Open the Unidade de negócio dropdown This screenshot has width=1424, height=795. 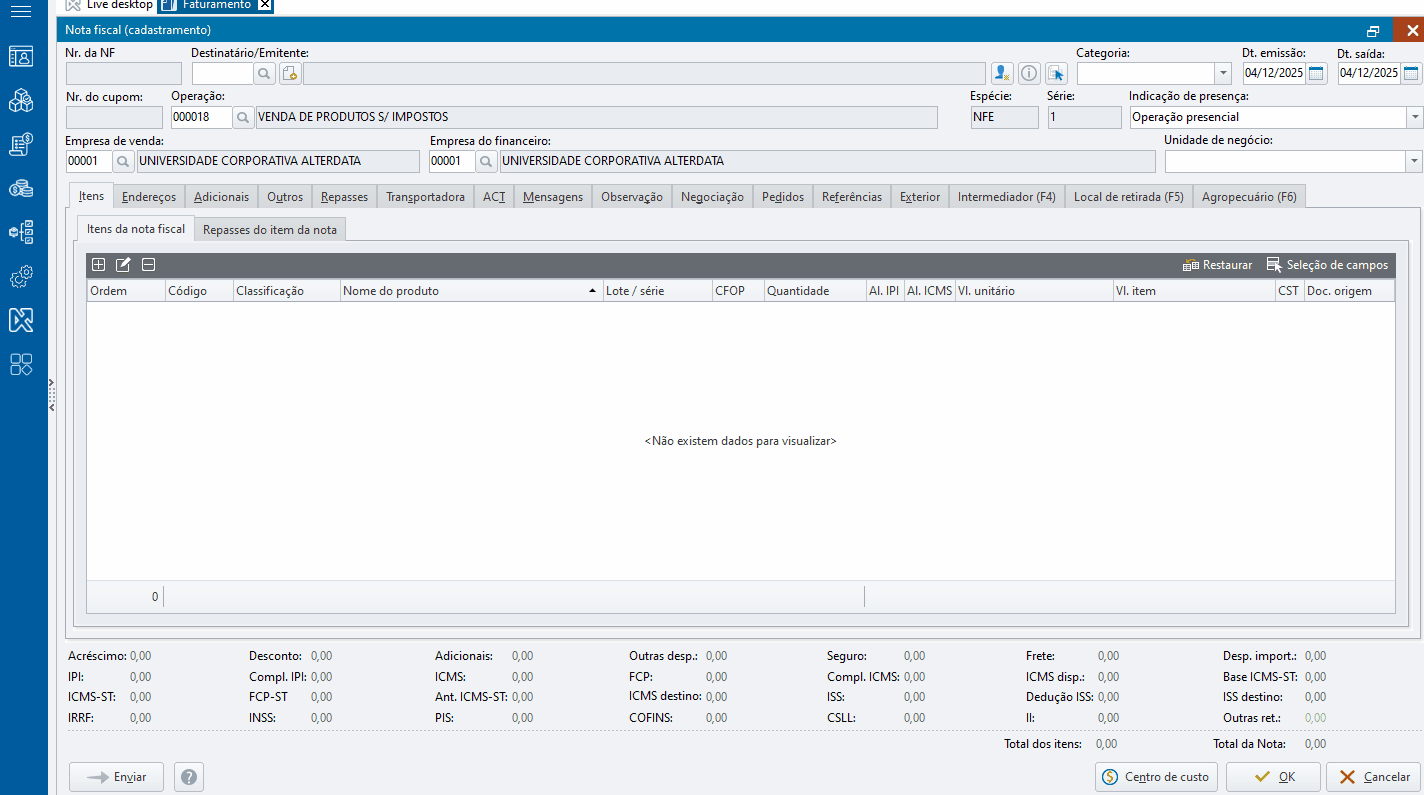1414,161
